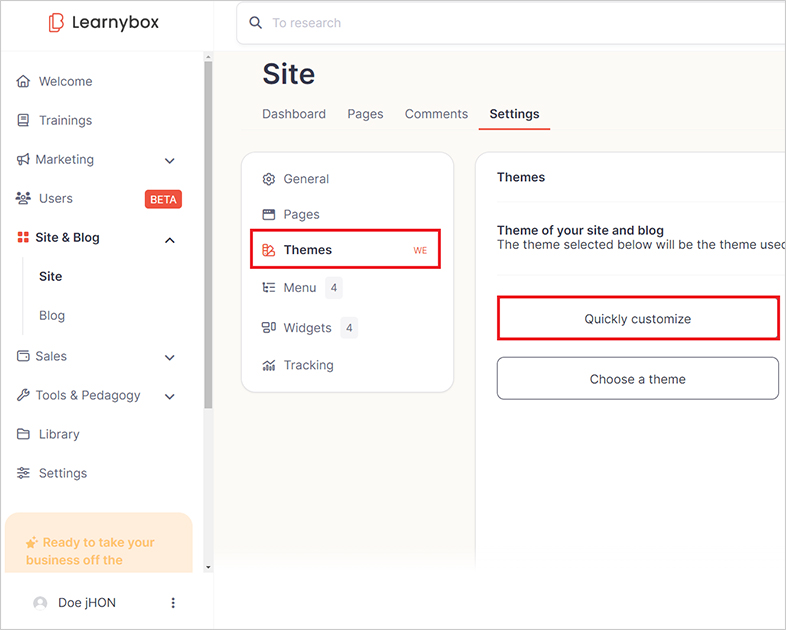Click the search magnifier icon
Viewport: 786px width, 630px height.
tap(256, 23)
